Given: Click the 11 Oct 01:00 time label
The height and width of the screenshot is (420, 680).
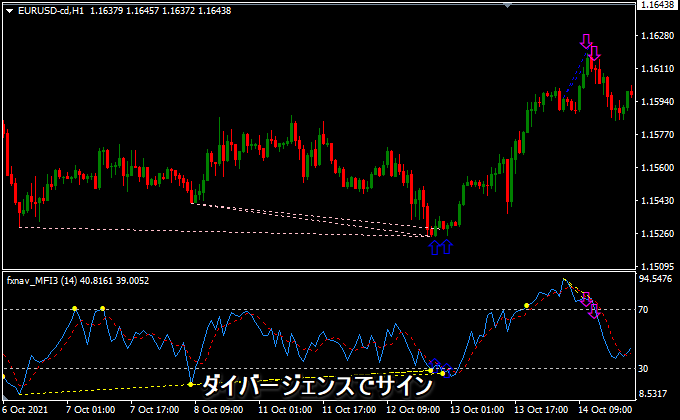Looking at the screenshot, I should pos(285,410).
